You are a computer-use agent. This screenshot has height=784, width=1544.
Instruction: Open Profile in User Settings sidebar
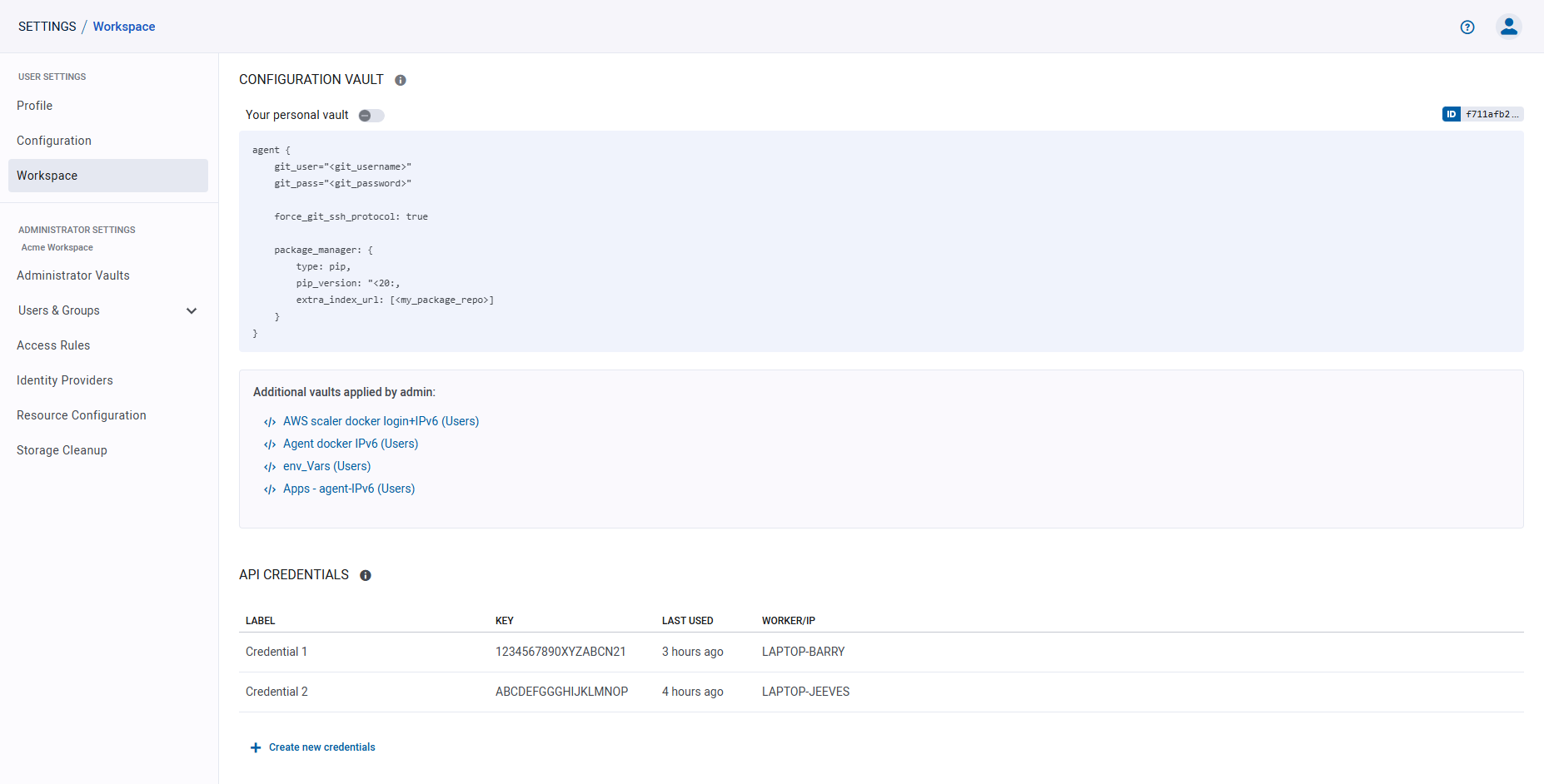pos(34,106)
